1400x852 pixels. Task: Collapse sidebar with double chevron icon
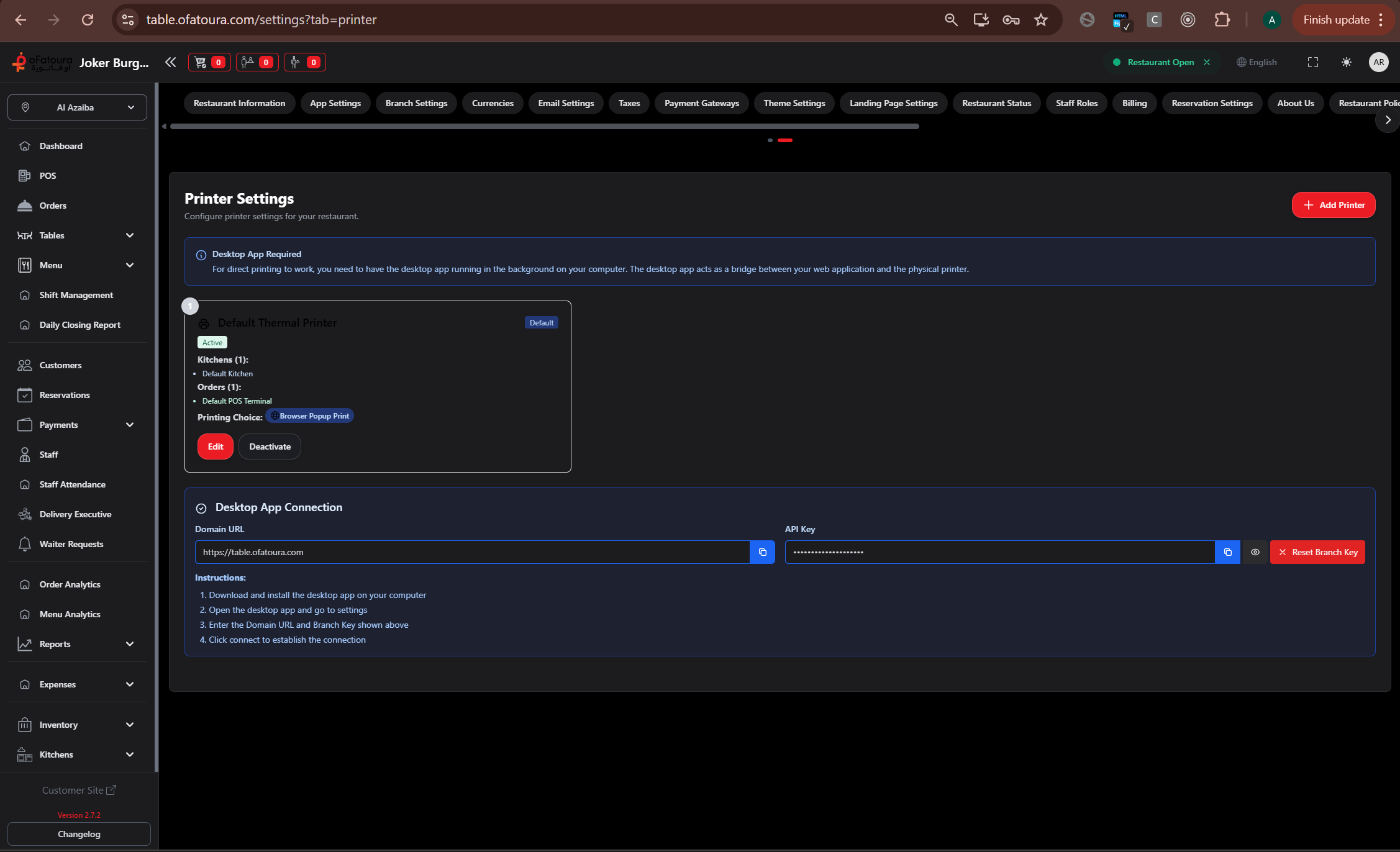tap(170, 62)
